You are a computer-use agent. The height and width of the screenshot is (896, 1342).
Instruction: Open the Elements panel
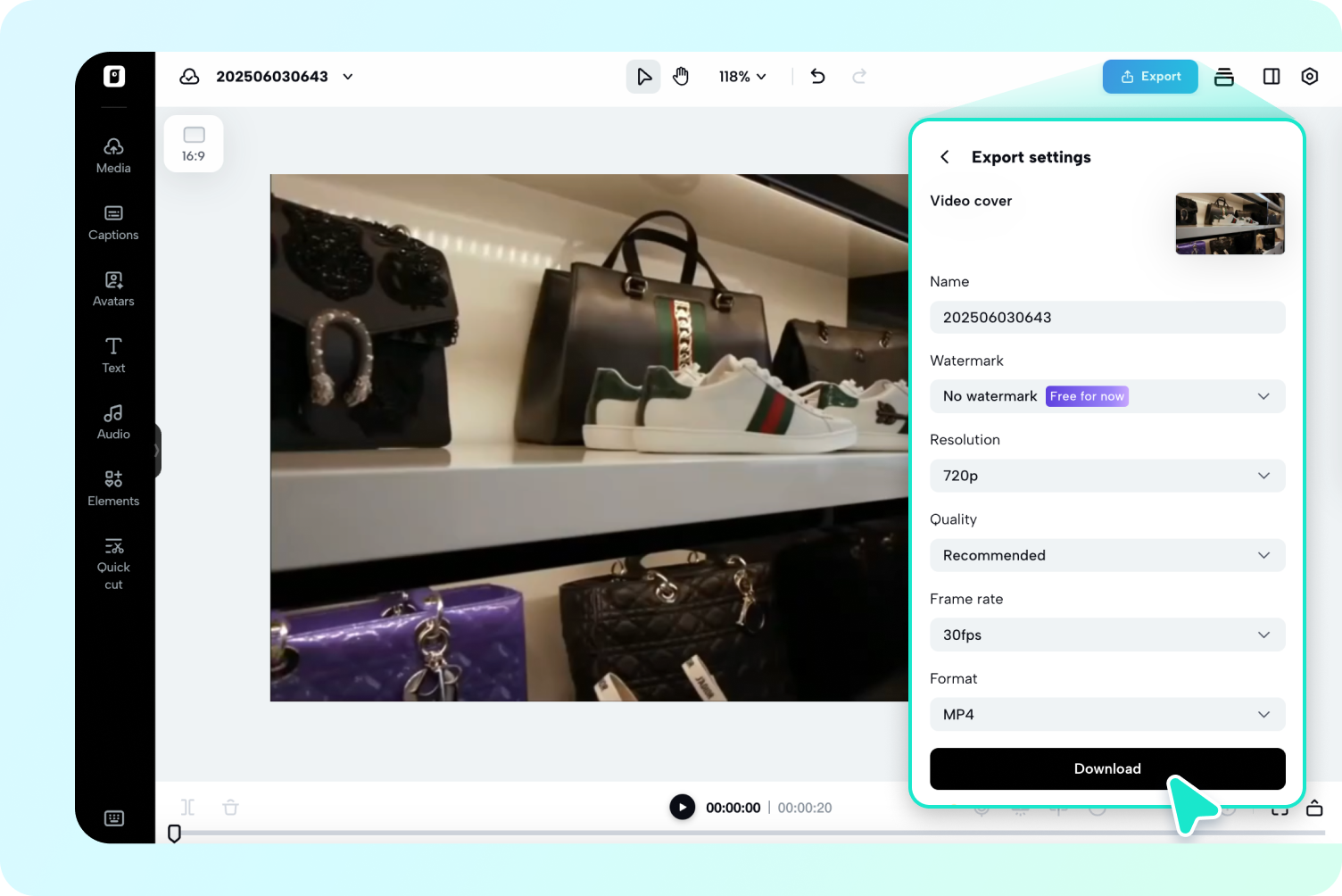[113, 487]
